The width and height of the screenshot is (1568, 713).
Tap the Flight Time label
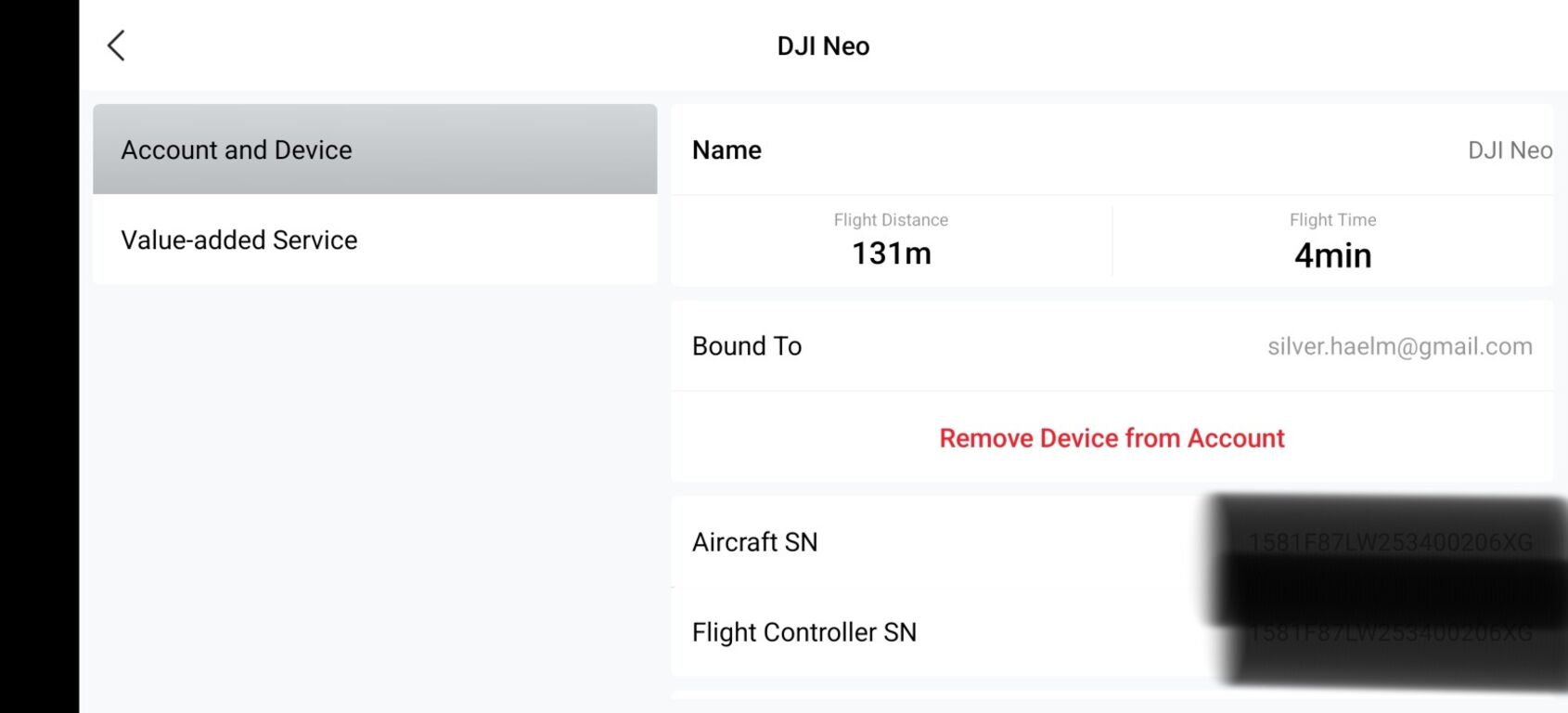click(1332, 220)
